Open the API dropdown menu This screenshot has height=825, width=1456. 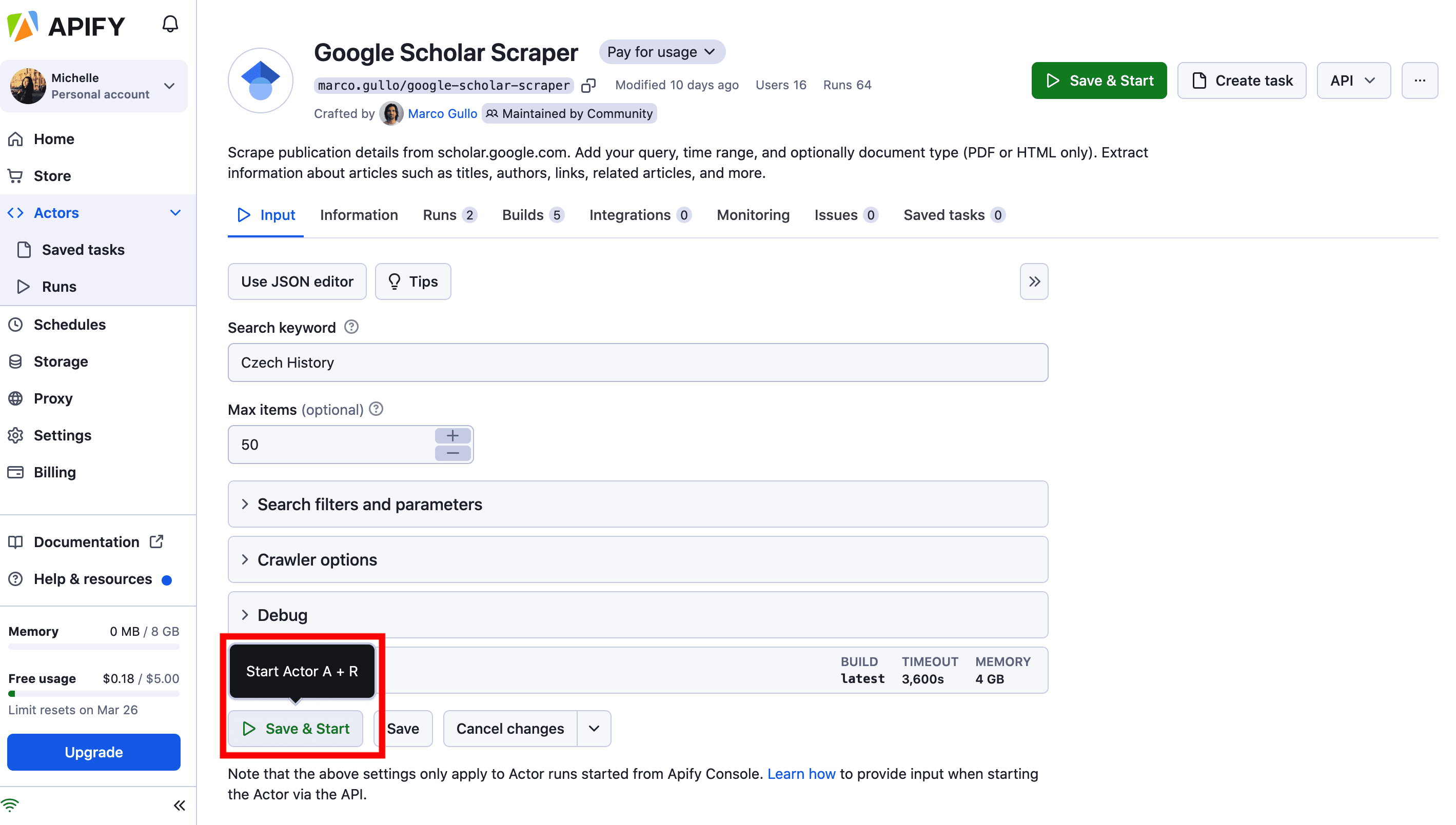coord(1353,81)
